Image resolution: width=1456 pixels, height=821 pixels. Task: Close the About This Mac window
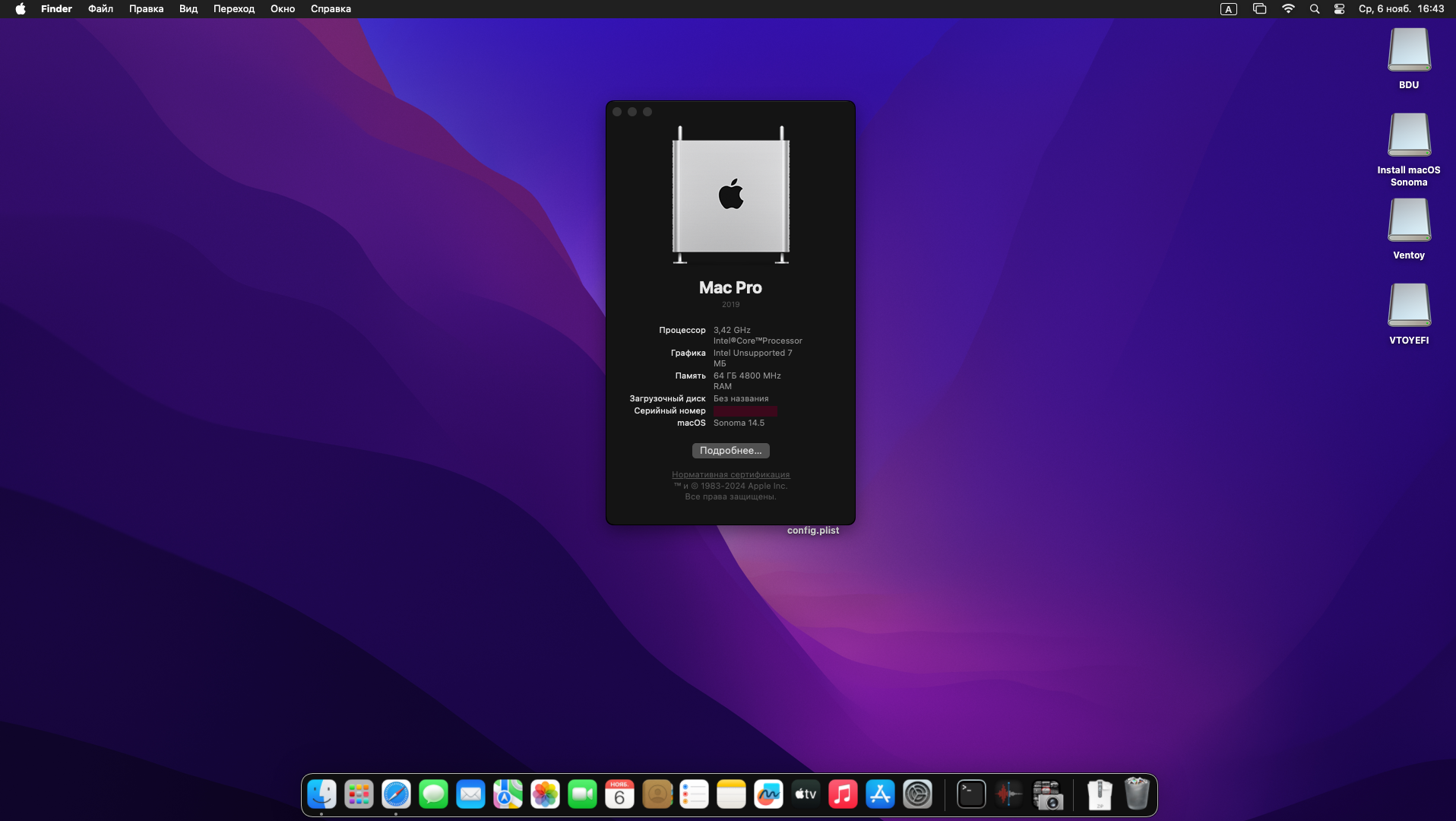pyautogui.click(x=617, y=112)
